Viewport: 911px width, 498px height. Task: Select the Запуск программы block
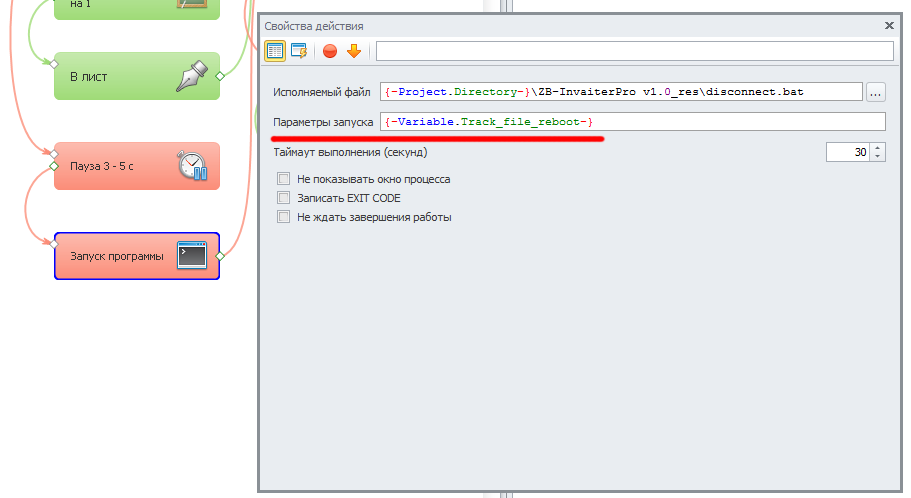pos(137,256)
